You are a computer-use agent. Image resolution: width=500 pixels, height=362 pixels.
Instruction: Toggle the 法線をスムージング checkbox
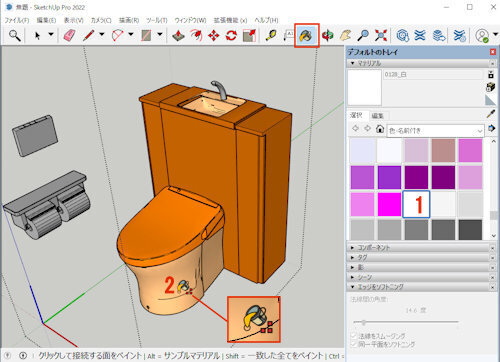(354, 336)
